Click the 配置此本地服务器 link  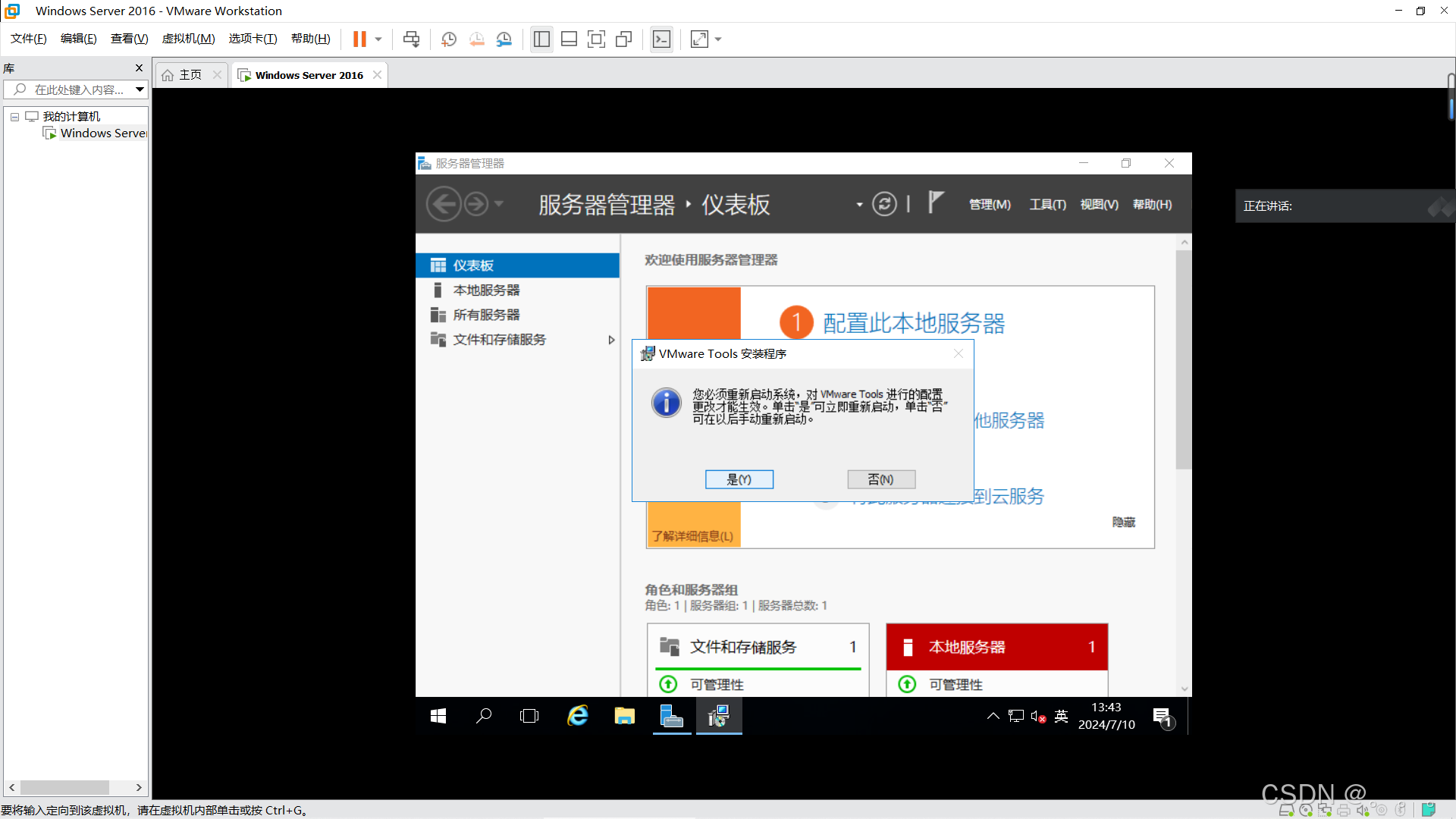914,323
